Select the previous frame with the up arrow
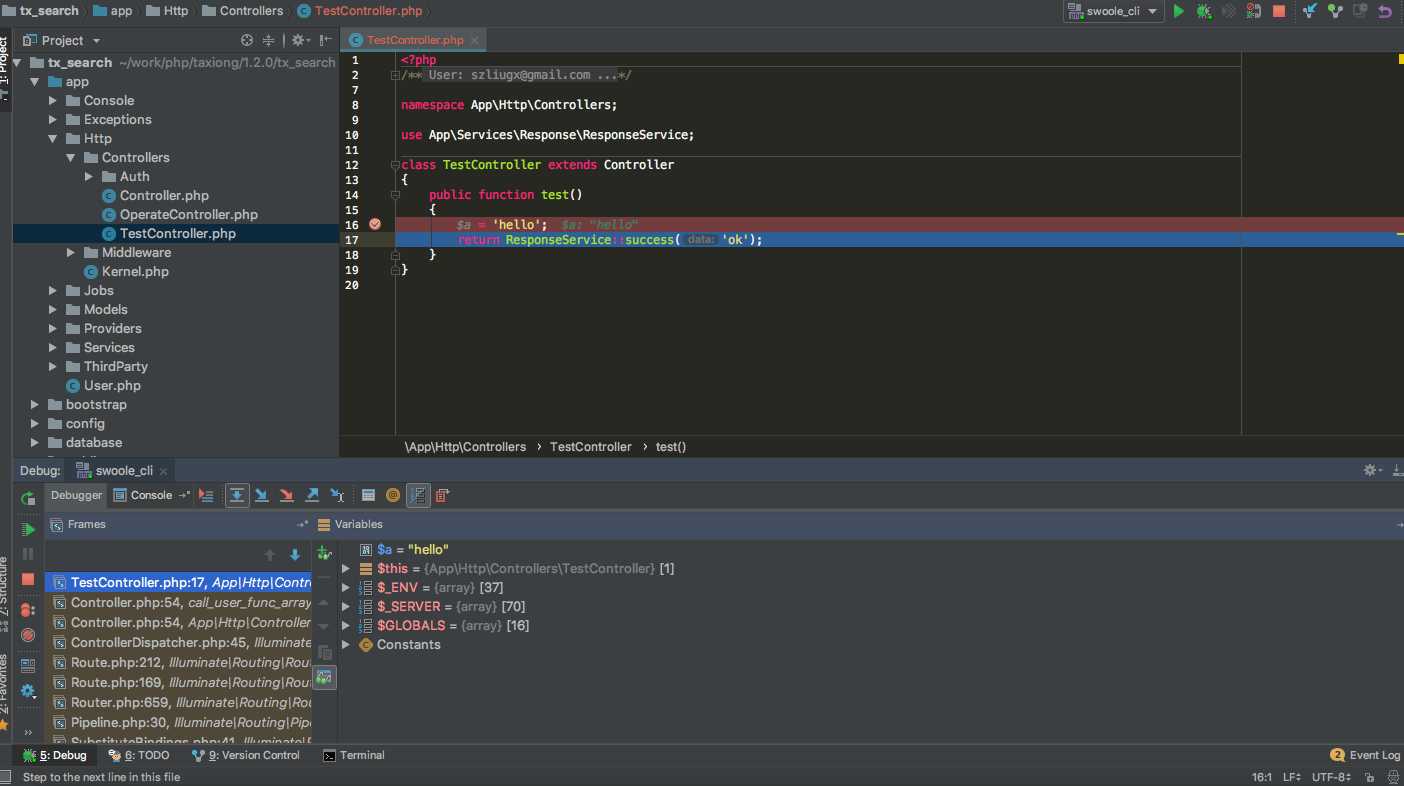Viewport: 1404px width, 786px height. point(269,555)
